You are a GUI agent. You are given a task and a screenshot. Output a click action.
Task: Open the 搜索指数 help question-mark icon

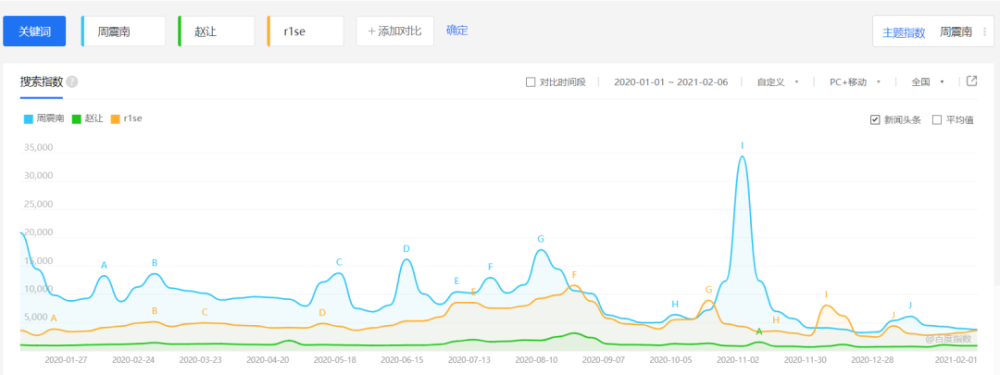coord(72,82)
